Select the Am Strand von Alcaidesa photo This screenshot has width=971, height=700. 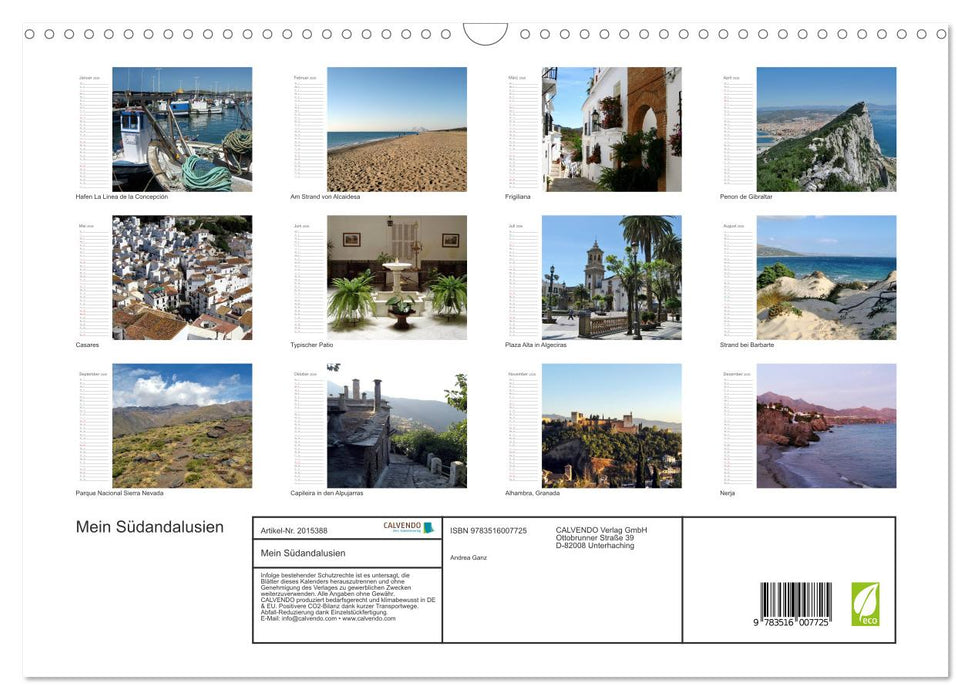click(397, 129)
